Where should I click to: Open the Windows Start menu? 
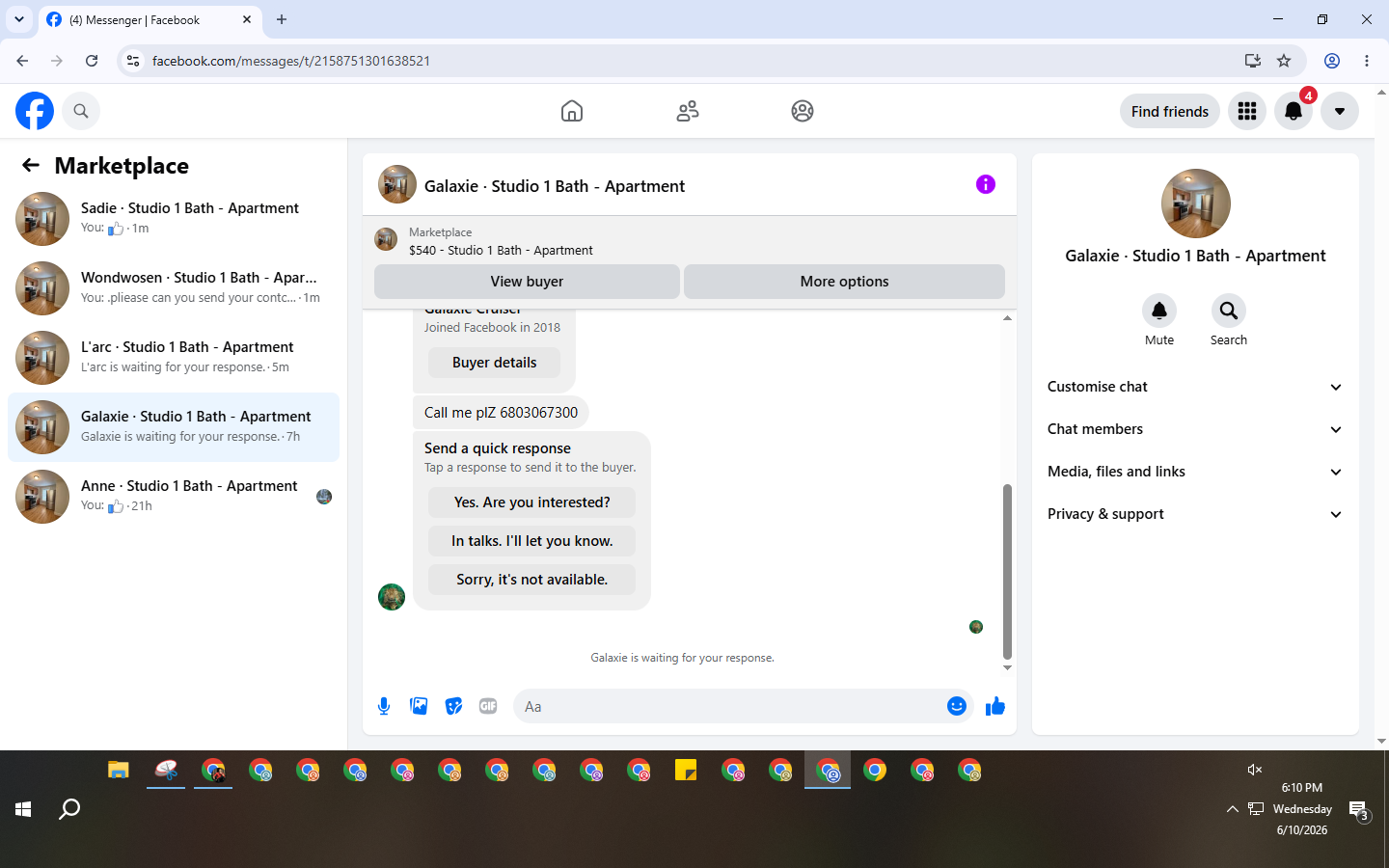pyautogui.click(x=23, y=809)
